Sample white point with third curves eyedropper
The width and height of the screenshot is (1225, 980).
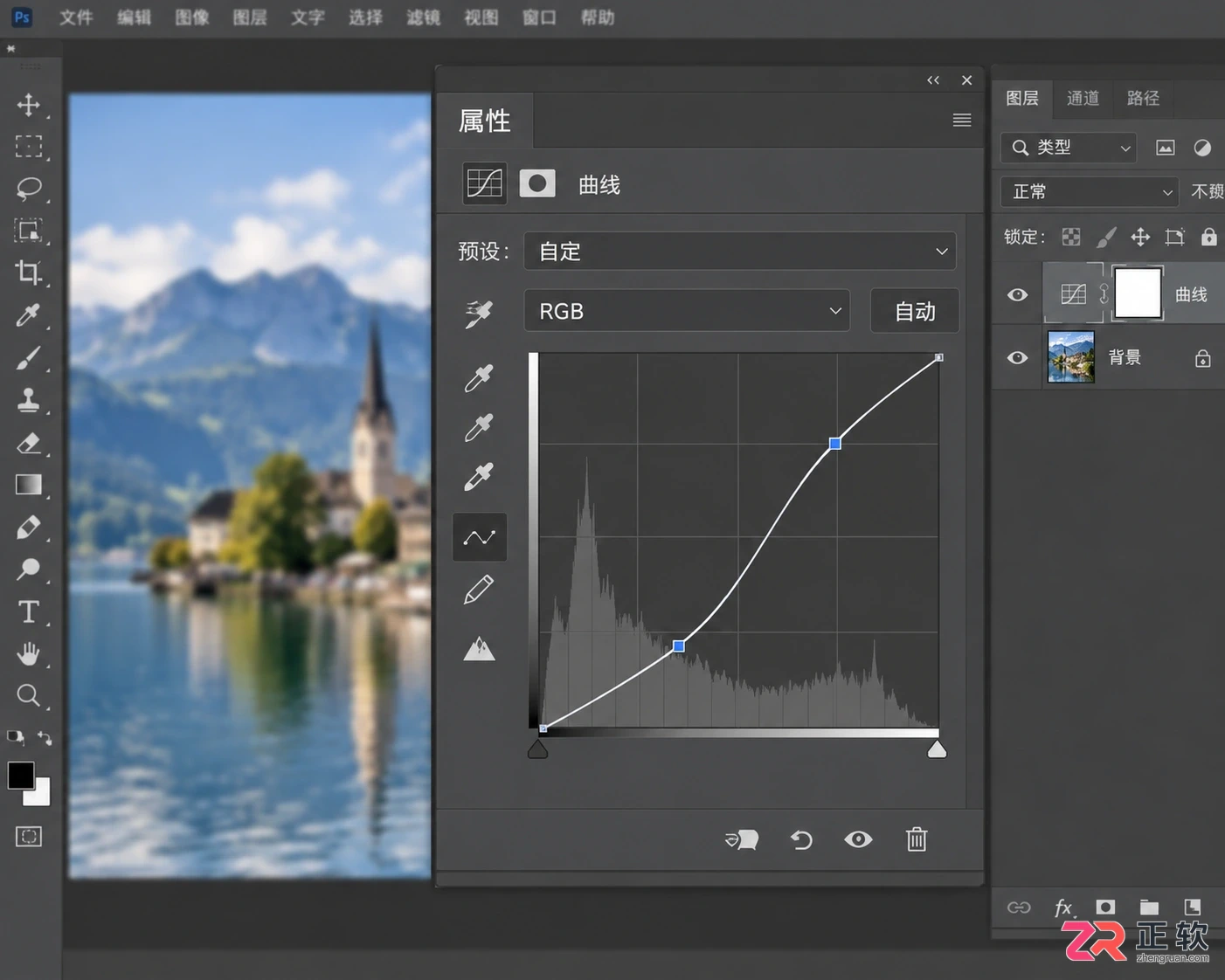pyautogui.click(x=479, y=477)
